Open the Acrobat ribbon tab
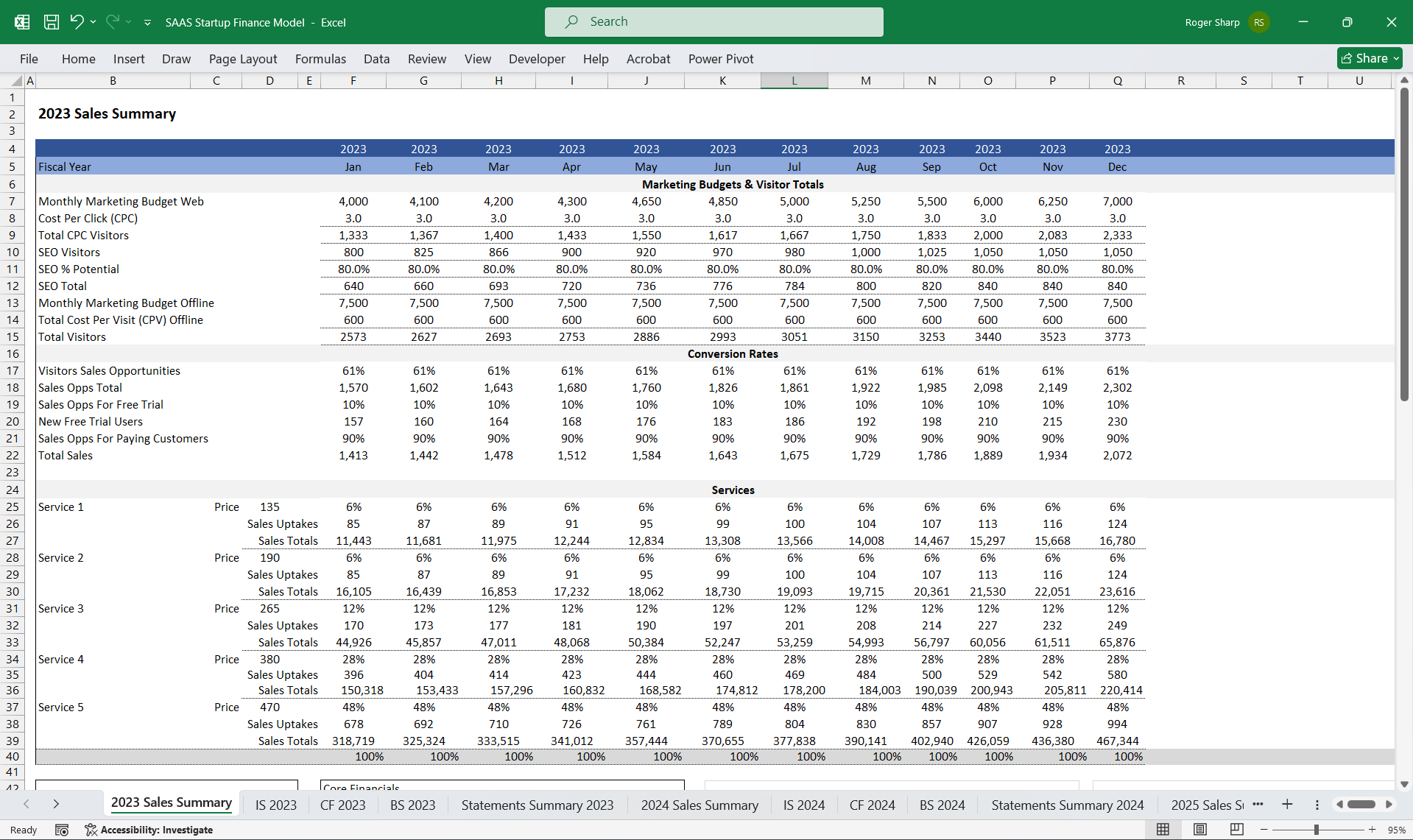This screenshot has width=1413, height=840. tap(648, 59)
